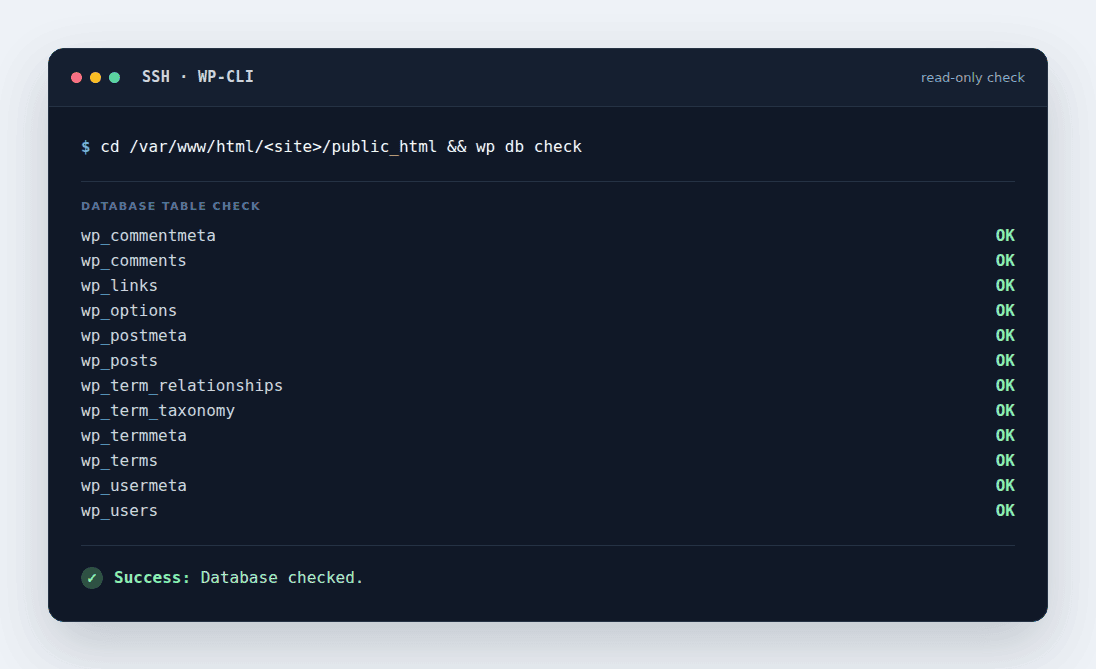Click the red close dot in terminal header
The width and height of the screenshot is (1096, 669).
tap(77, 78)
